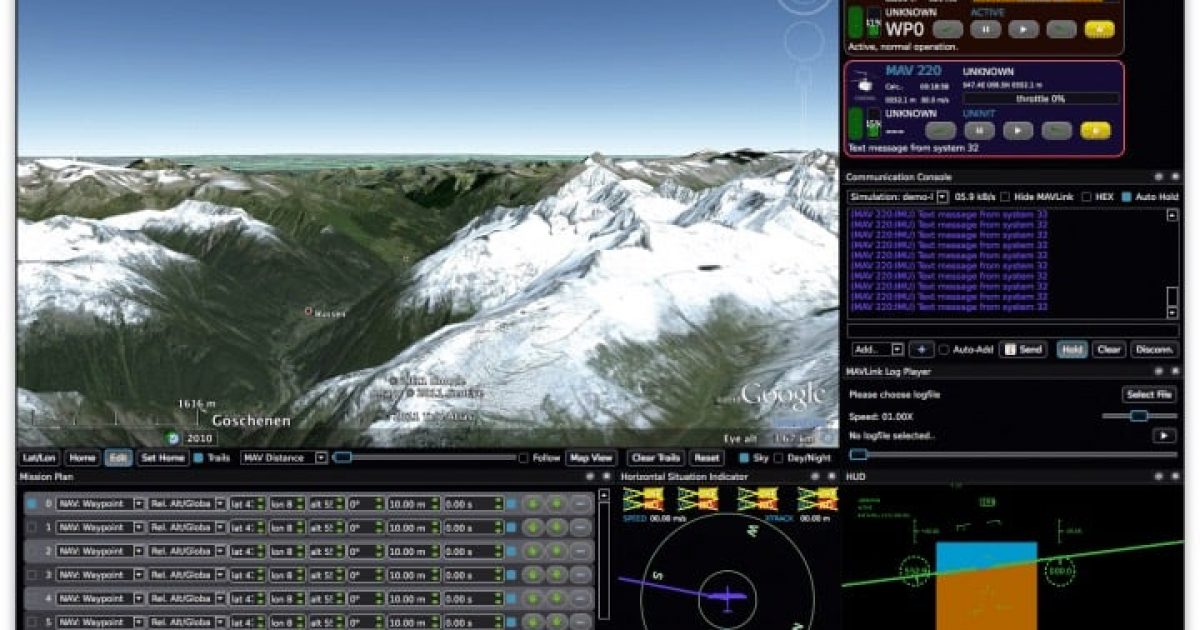Click the 2010 historical imagery icon on map
This screenshot has height=630, width=1200.
tap(173, 438)
